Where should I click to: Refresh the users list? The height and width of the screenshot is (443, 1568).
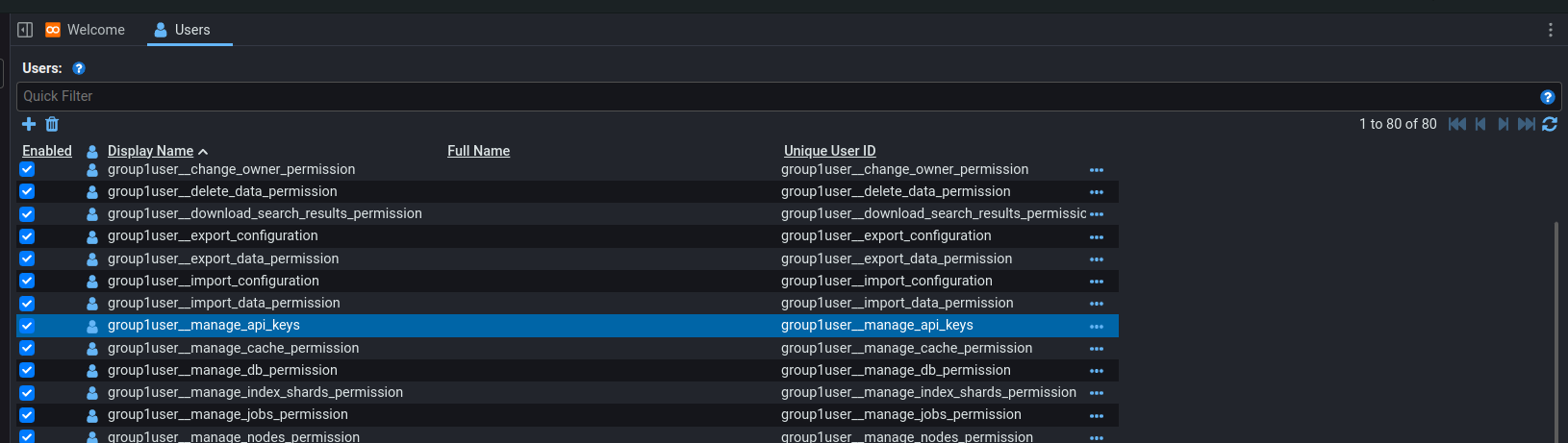(1550, 124)
